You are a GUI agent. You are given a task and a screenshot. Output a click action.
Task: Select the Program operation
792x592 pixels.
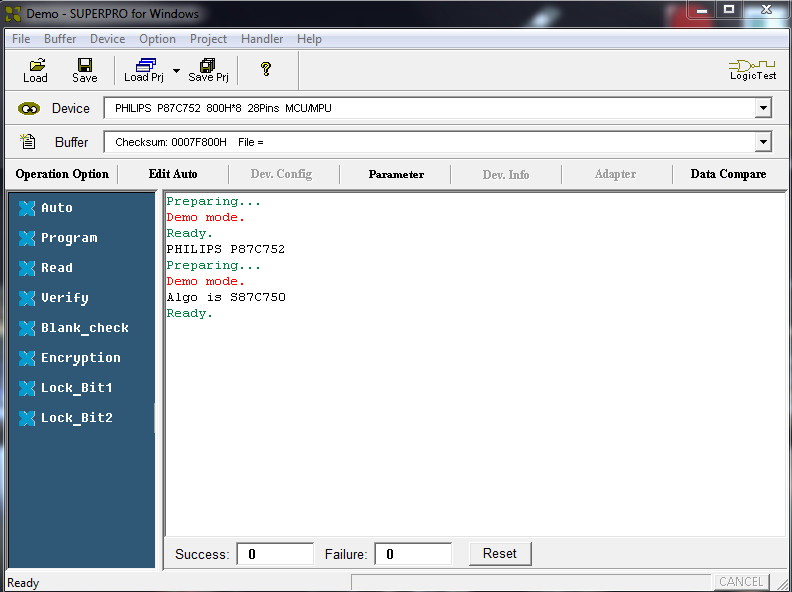pos(69,238)
